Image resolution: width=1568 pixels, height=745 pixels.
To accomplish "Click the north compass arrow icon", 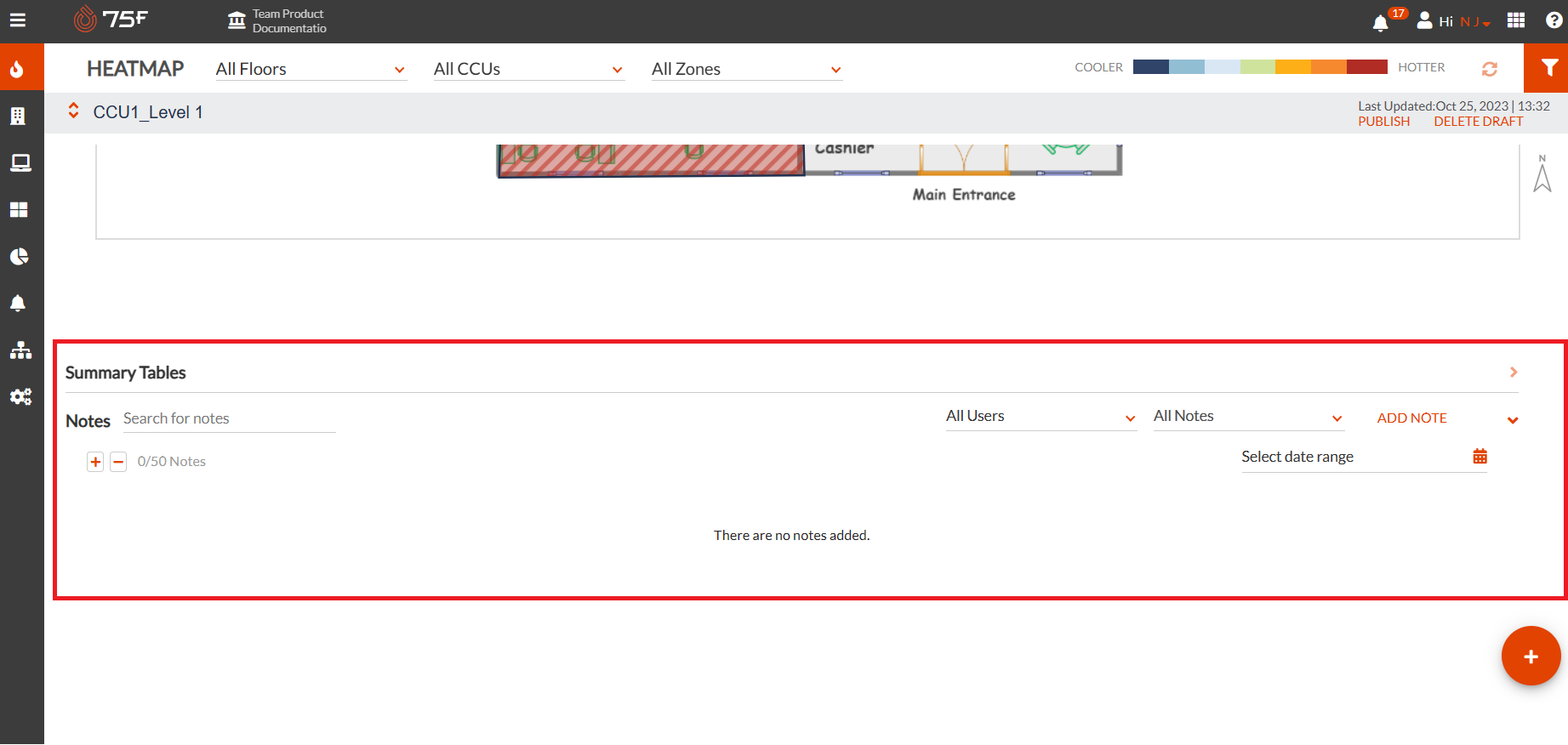I will pos(1542,174).
